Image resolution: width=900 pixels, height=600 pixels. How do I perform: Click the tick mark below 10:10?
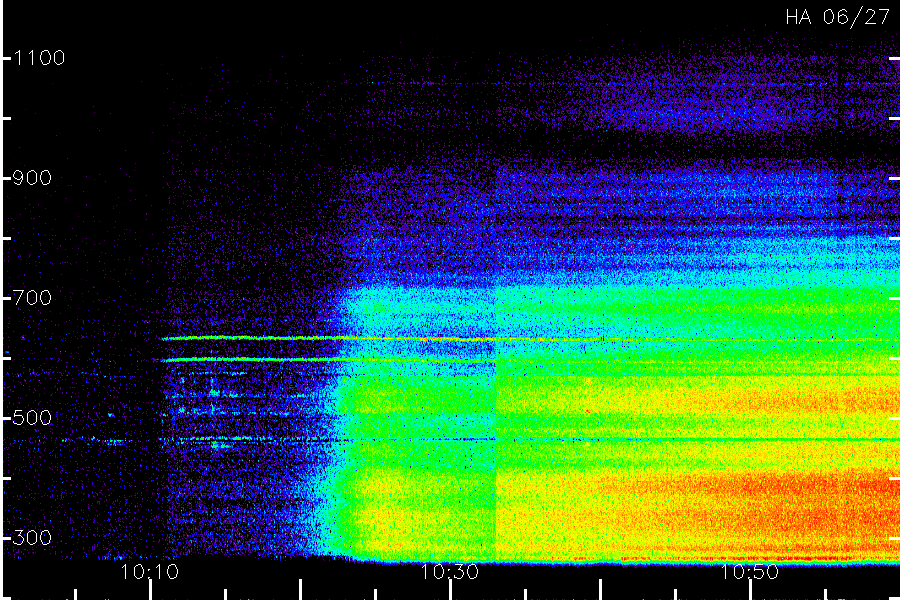pyautogui.click(x=151, y=590)
